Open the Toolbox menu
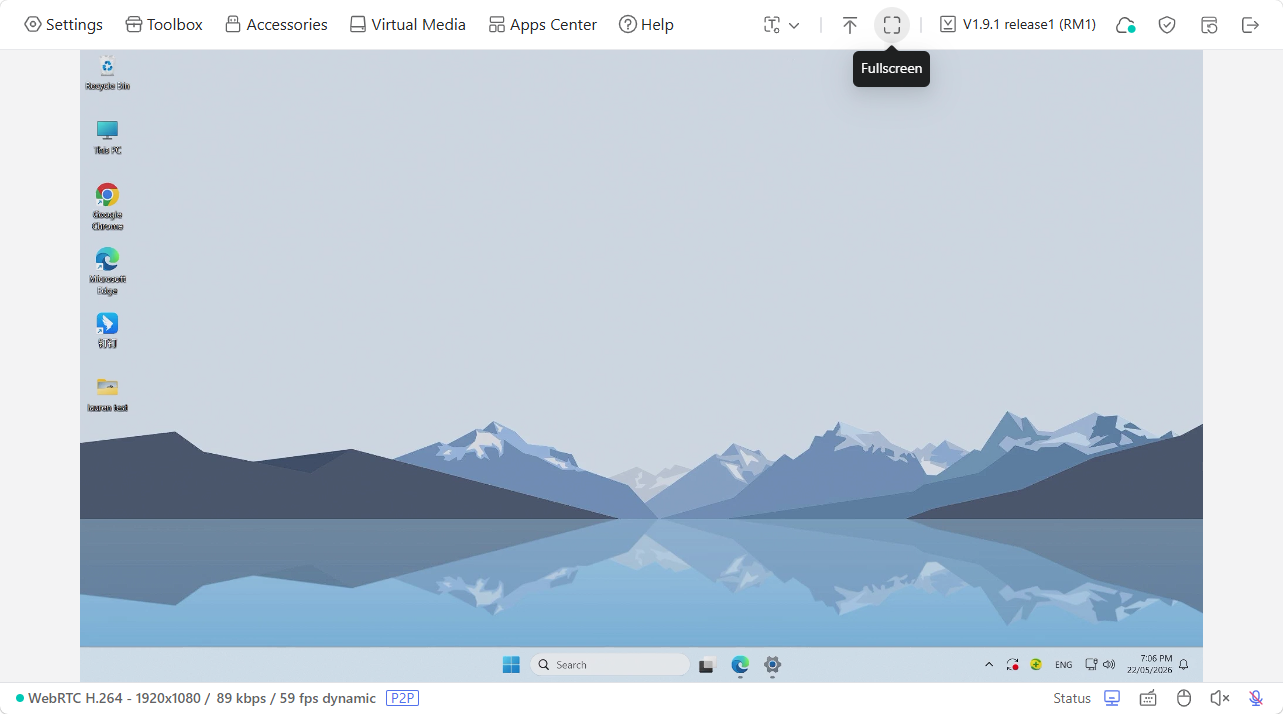Image resolution: width=1283 pixels, height=714 pixels. tap(164, 24)
